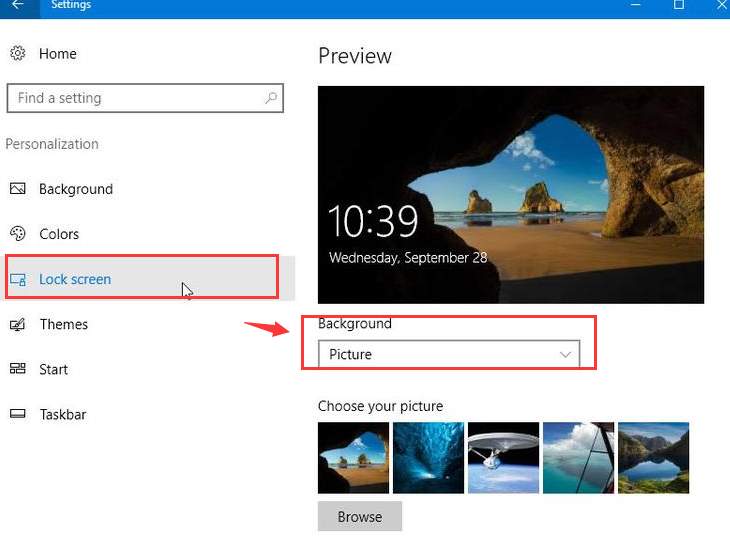This screenshot has width=730, height=544.
Task: Click the Colors palette icon
Action: pyautogui.click(x=17, y=234)
